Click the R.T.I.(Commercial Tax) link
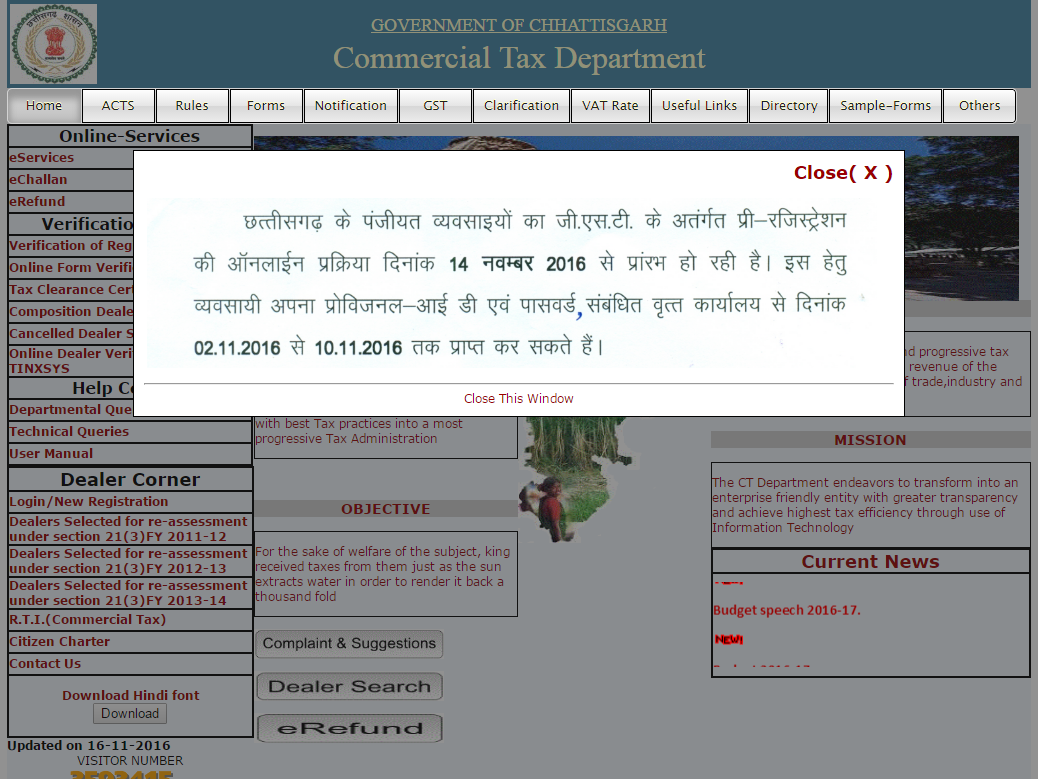1038x779 pixels. [x=88, y=620]
